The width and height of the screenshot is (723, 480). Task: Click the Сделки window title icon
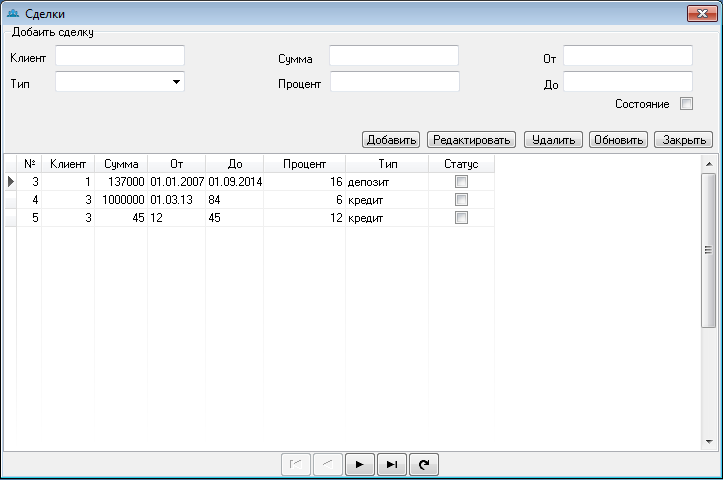tap(13, 13)
